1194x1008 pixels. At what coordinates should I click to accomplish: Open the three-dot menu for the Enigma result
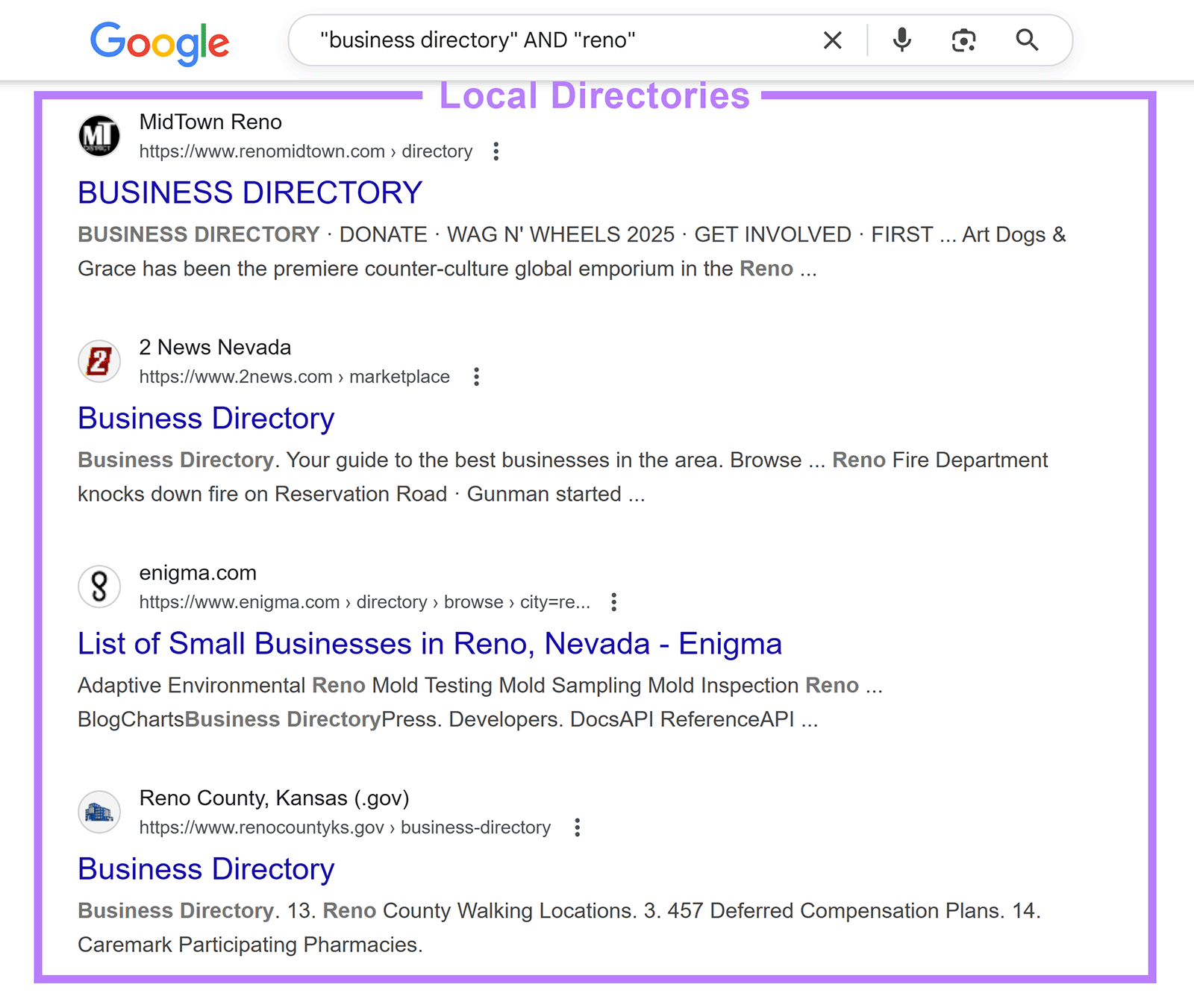614,602
